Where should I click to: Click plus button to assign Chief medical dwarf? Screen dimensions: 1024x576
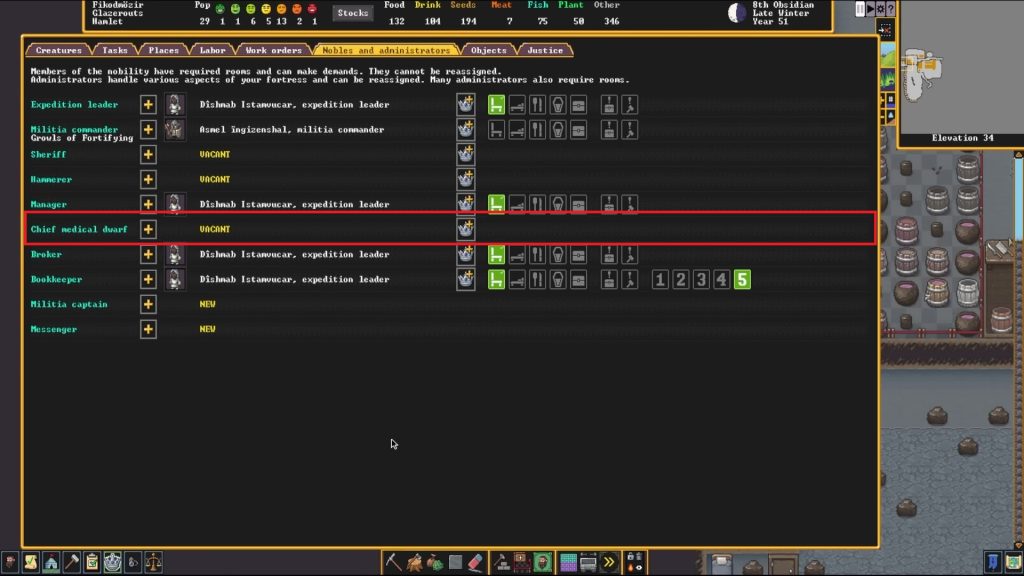click(148, 229)
